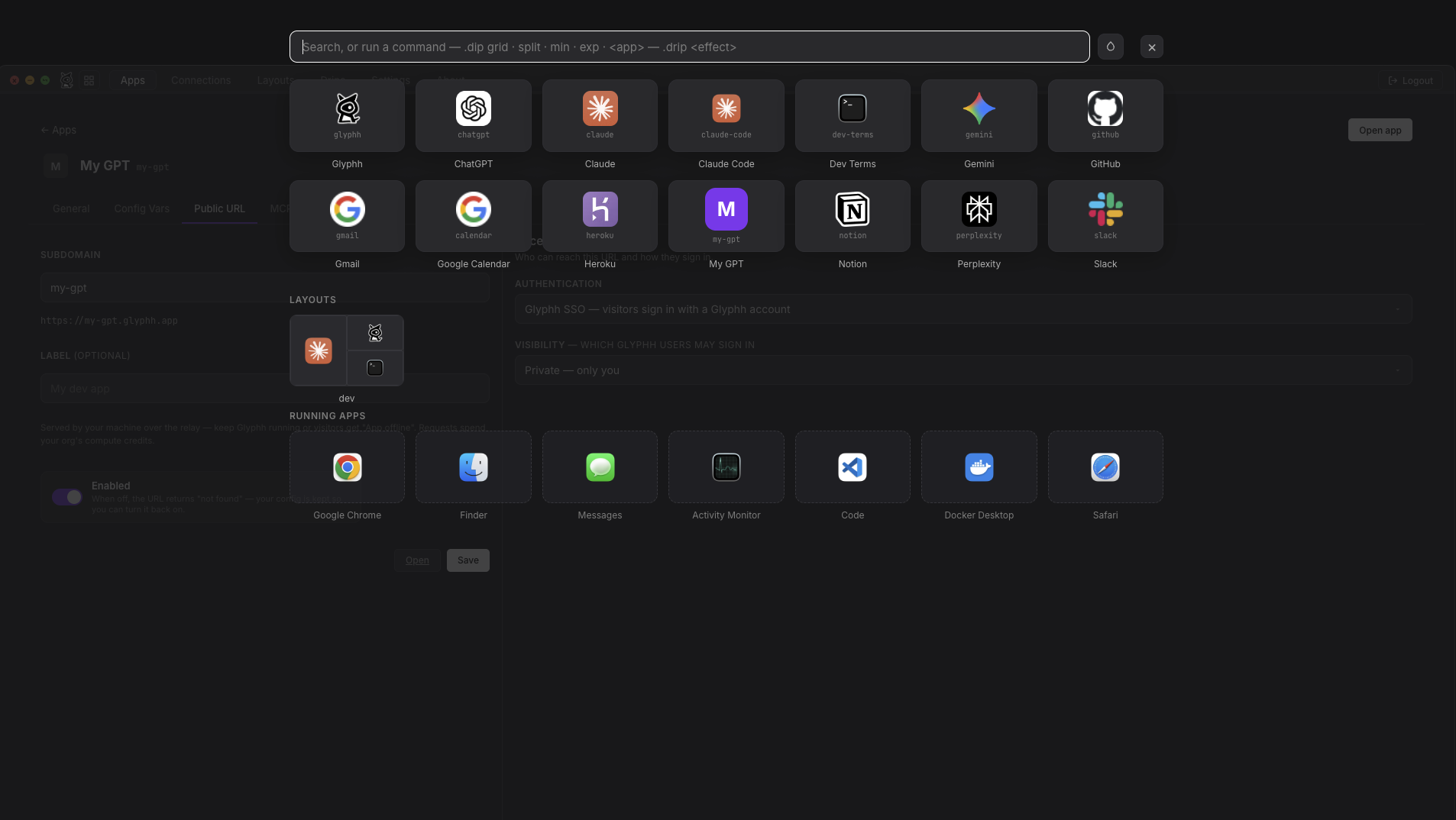The height and width of the screenshot is (820, 1456).
Task: Launch the Gemini app tile
Action: click(x=979, y=115)
